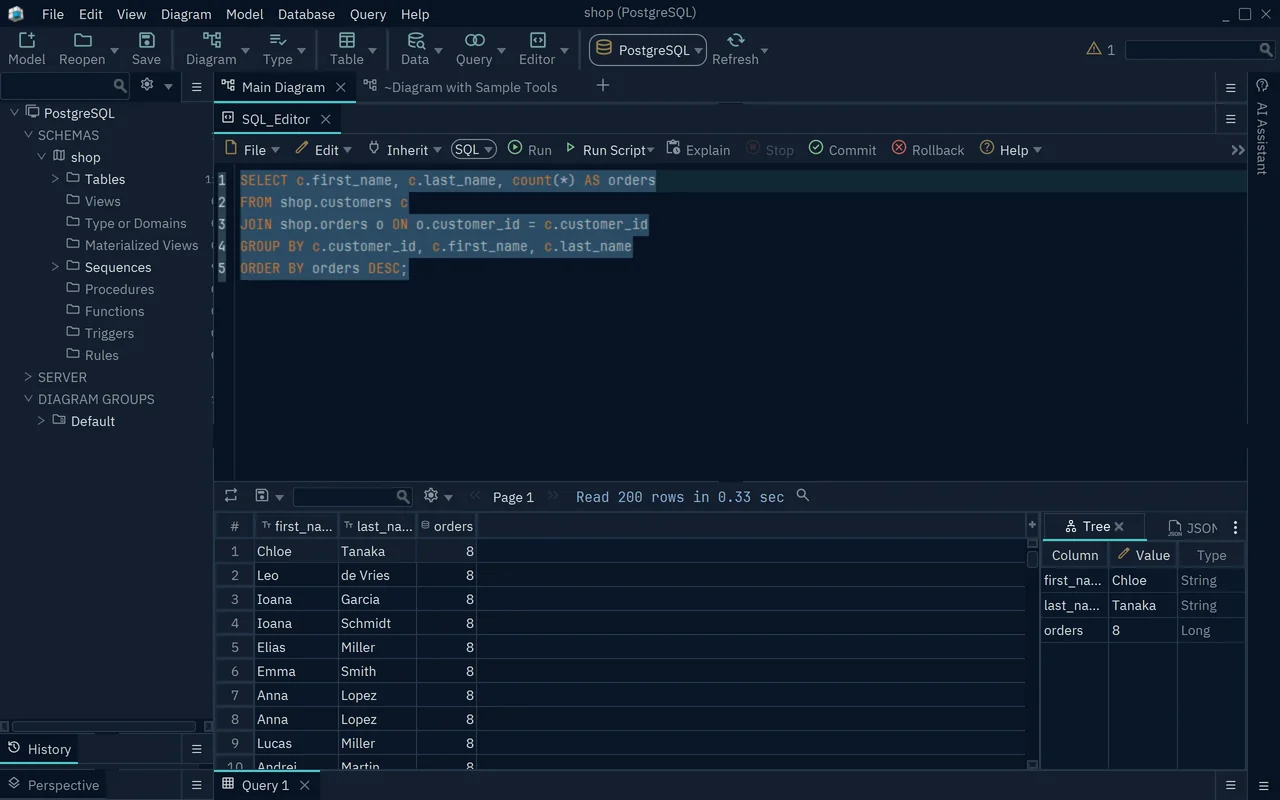Viewport: 1280px width, 800px height.
Task: Close the Main Diagram tab
Action: pos(340,87)
